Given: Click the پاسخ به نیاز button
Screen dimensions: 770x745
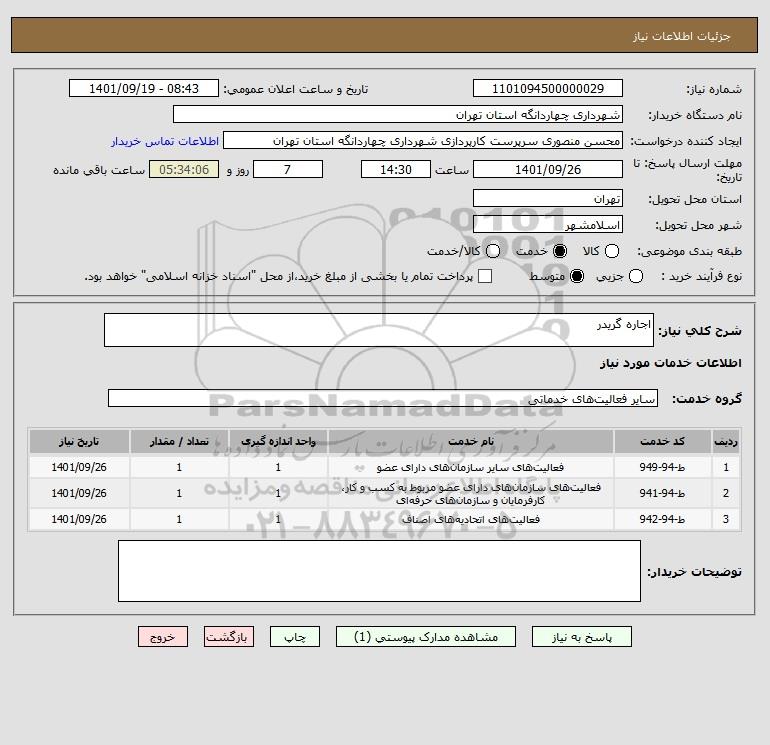Looking at the screenshot, I should click(x=581, y=637).
